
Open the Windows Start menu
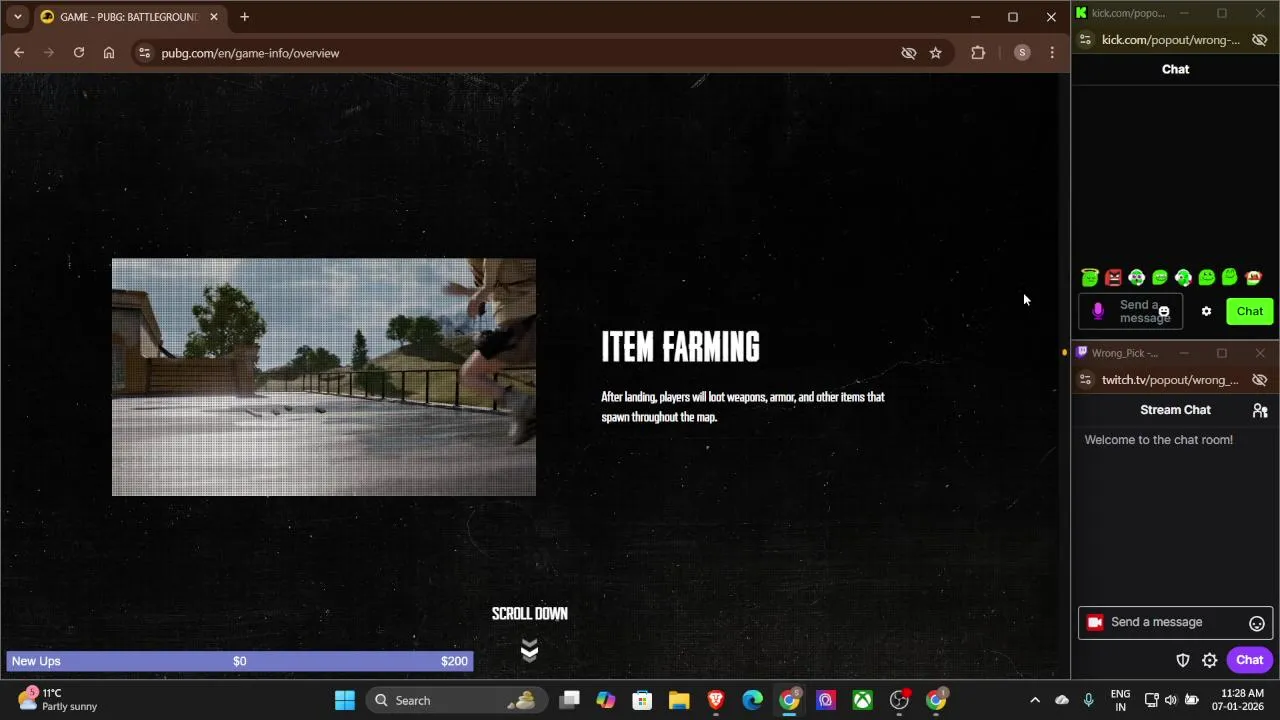coord(345,700)
